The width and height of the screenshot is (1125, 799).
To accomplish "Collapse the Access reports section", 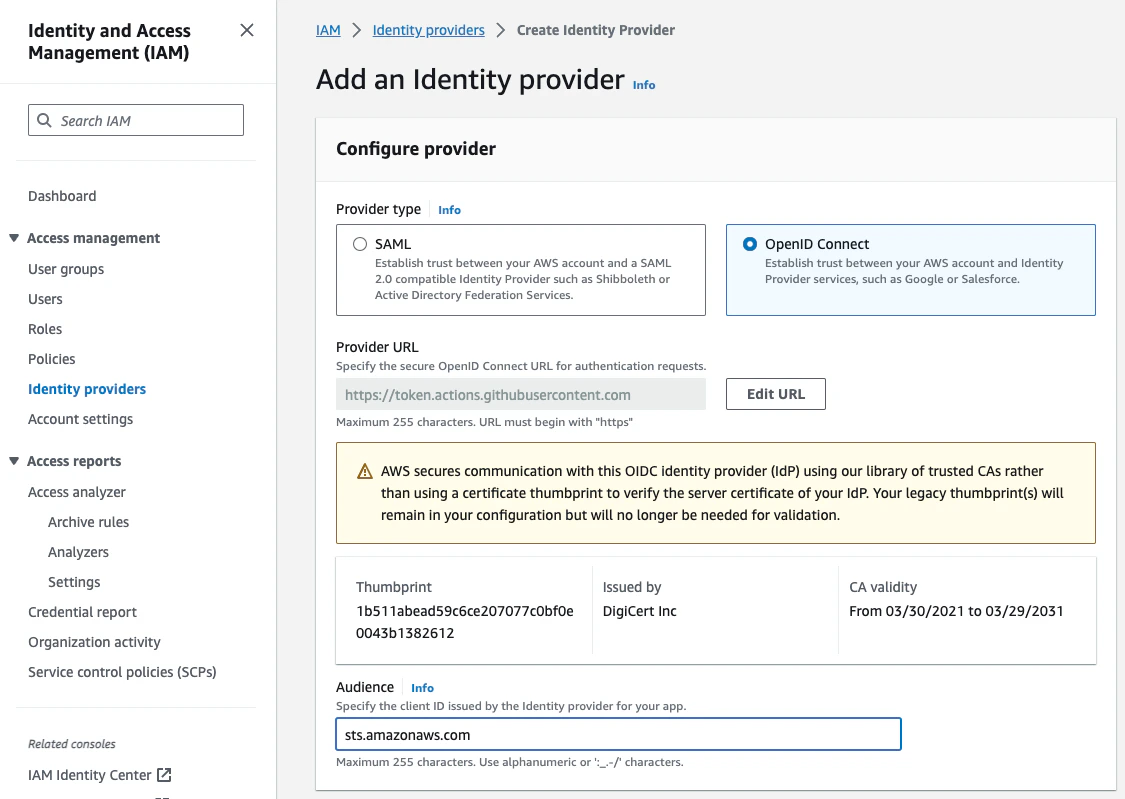I will 13,461.
